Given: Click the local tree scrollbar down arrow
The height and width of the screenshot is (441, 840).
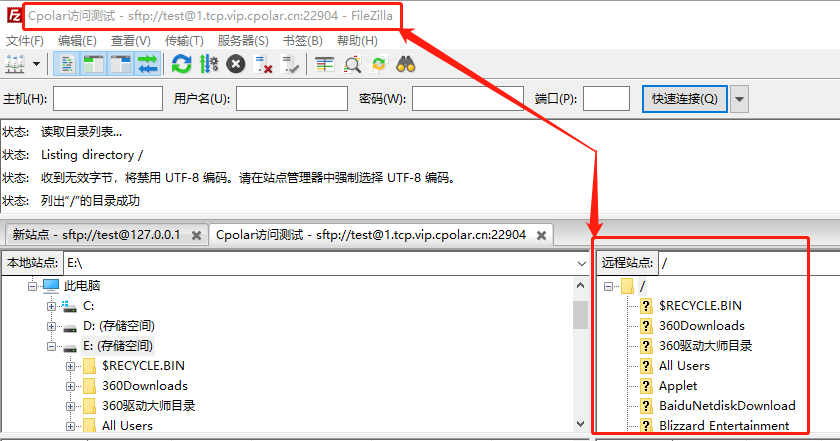Looking at the screenshot, I should pyautogui.click(x=581, y=424).
